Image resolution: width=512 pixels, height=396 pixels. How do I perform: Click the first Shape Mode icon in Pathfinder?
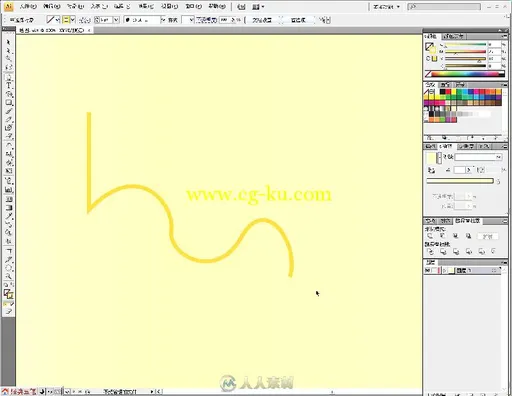tap(430, 236)
